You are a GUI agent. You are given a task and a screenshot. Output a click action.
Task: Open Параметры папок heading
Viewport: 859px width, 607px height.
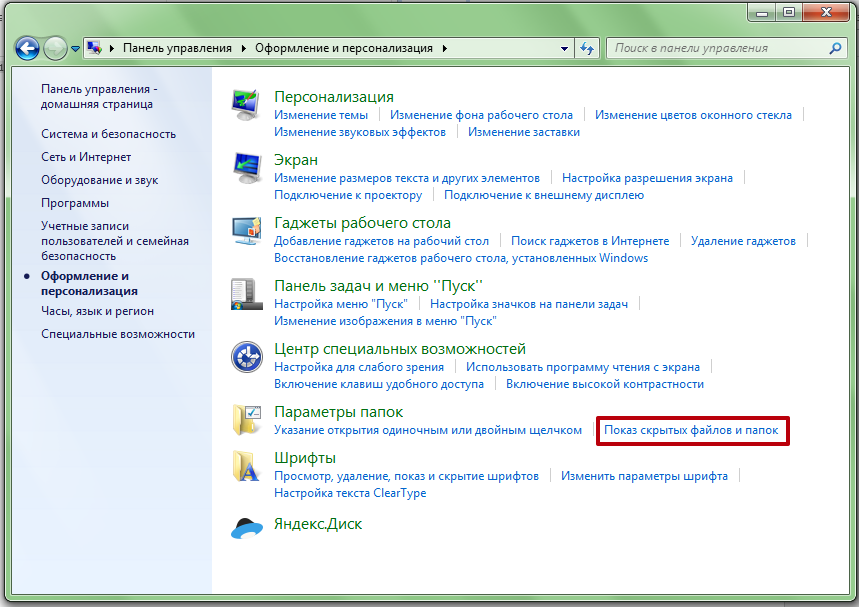[x=339, y=412]
